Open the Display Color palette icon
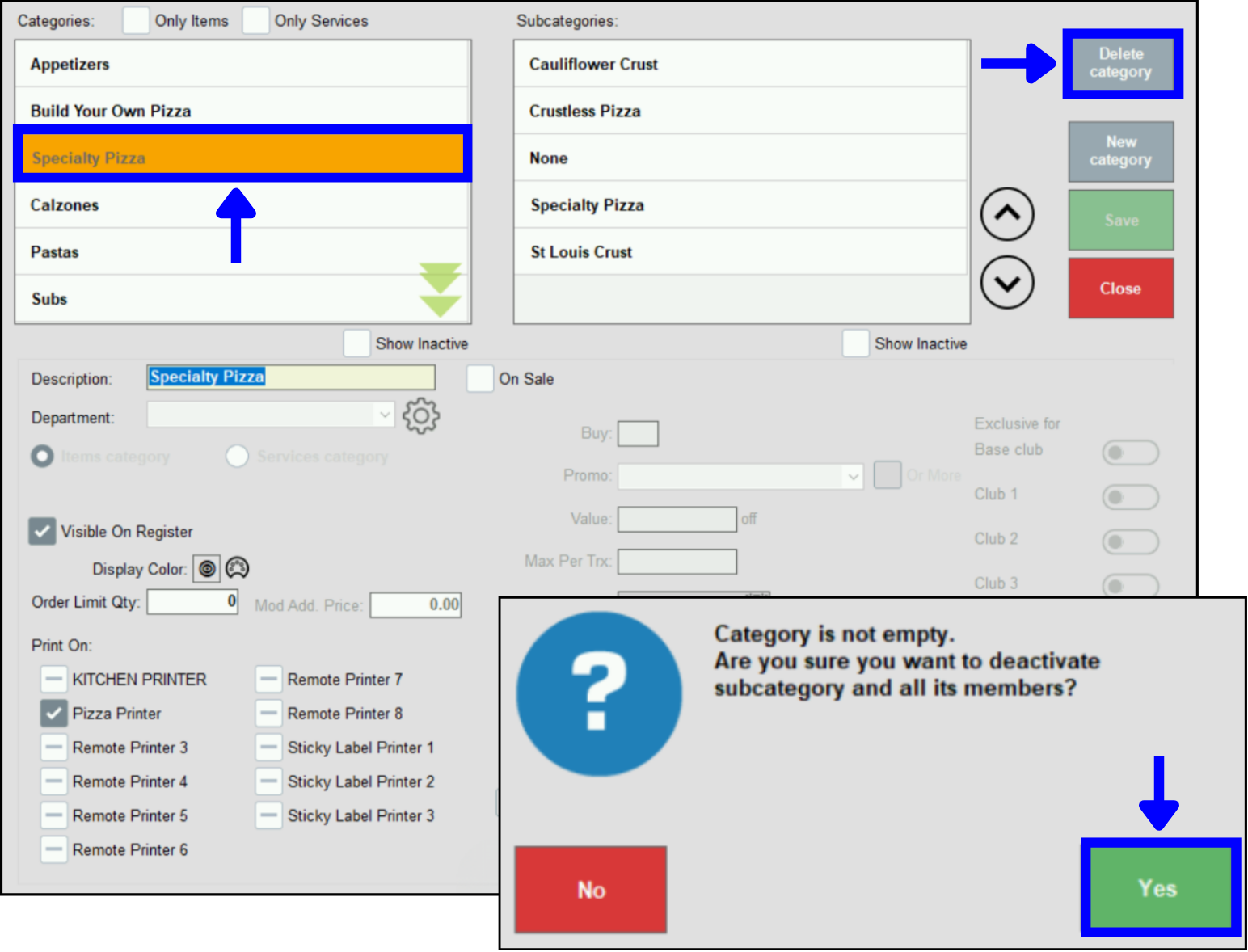Viewport: 1248px width, 952px height. point(237,568)
